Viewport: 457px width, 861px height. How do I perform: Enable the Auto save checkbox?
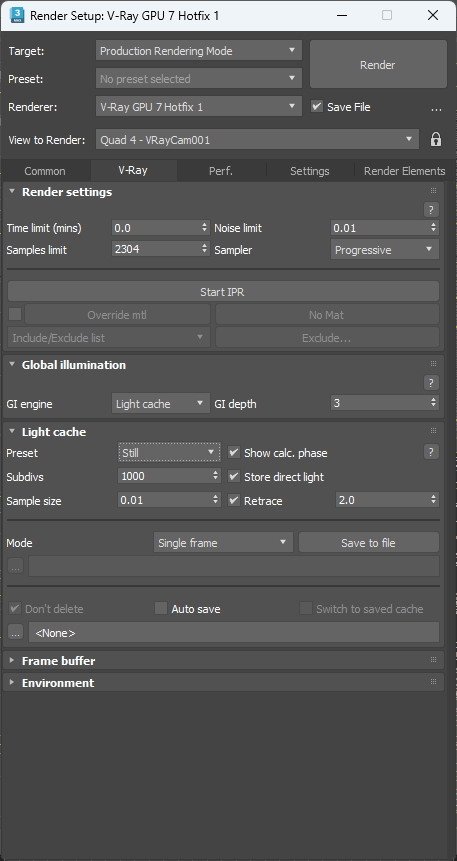coord(161,608)
